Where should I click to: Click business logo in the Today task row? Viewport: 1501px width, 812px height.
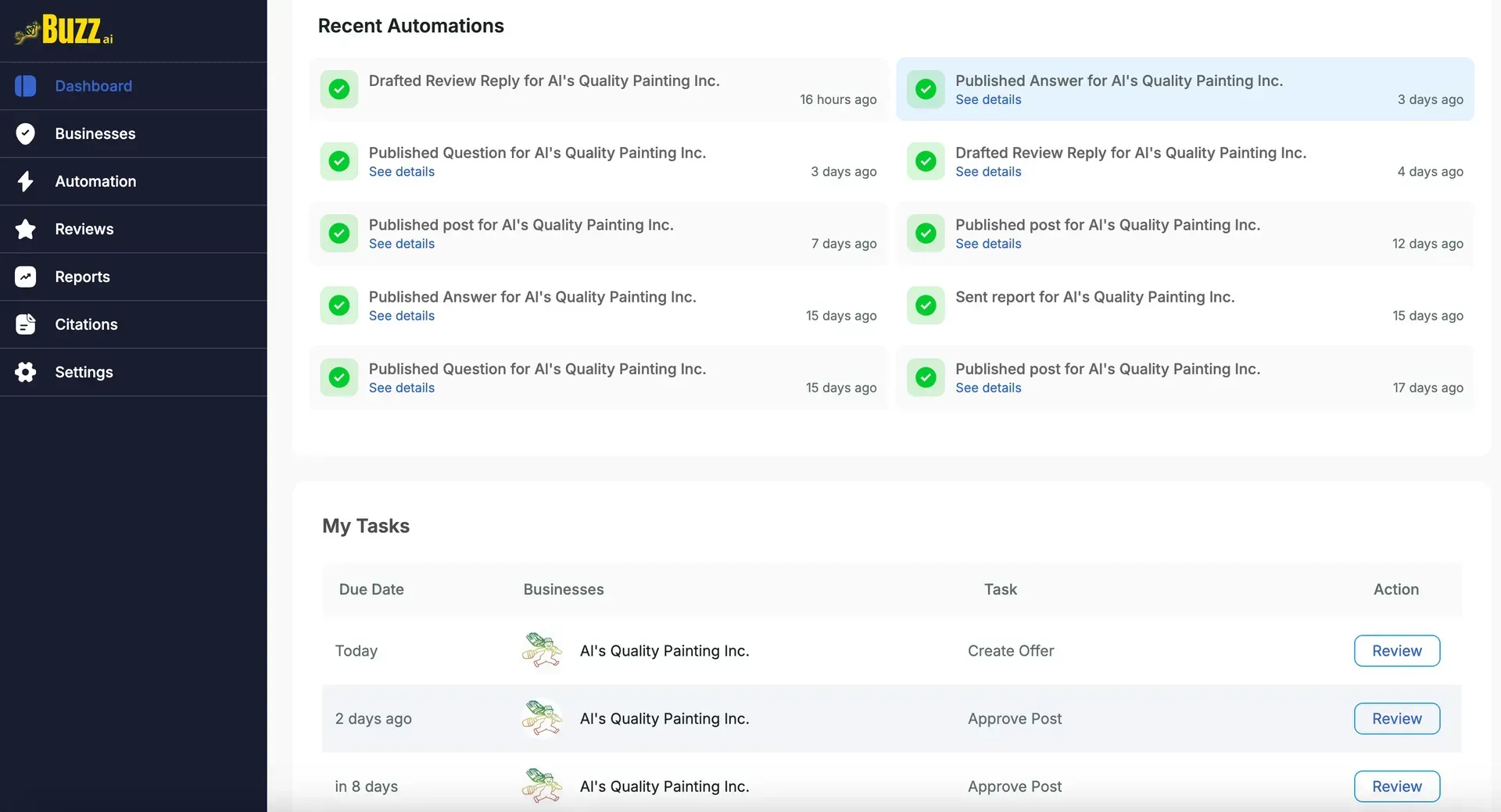[x=542, y=650]
